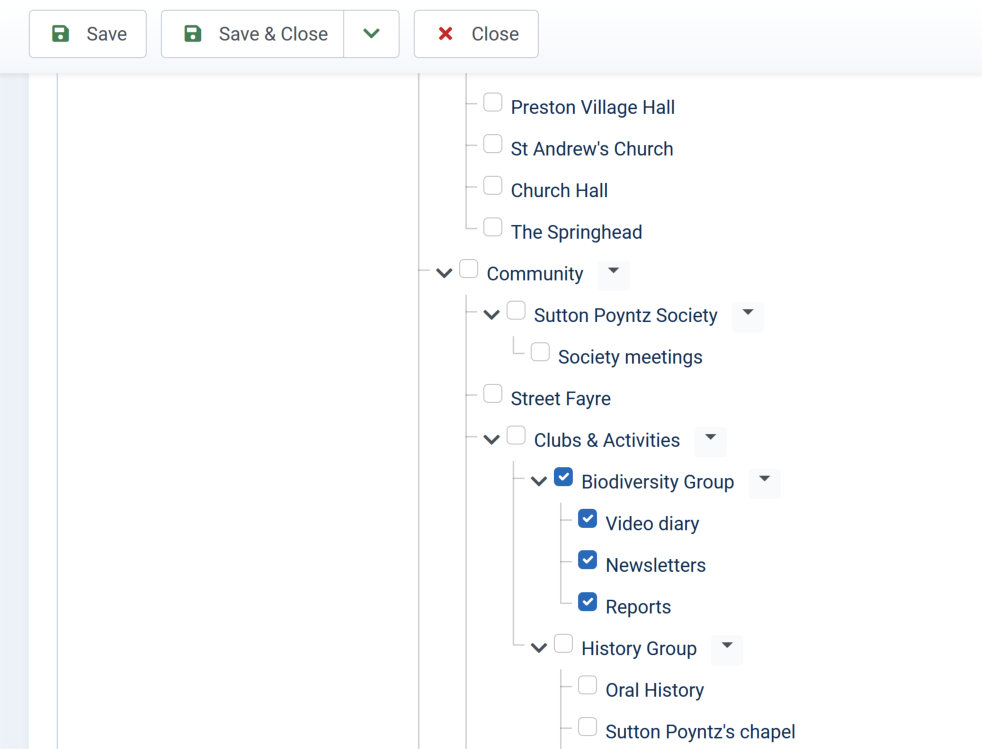This screenshot has width=982, height=749.
Task: Collapse the Community tree node chevron
Action: 444,273
